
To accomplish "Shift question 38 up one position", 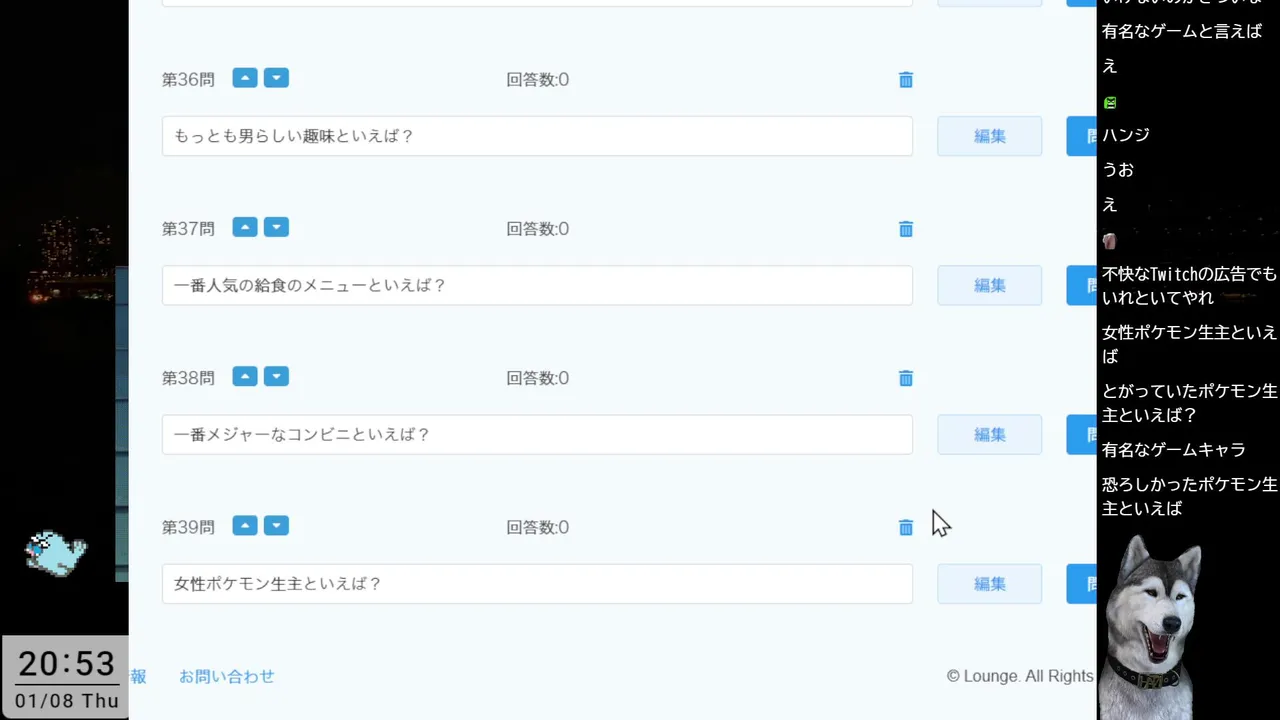I will click(245, 376).
